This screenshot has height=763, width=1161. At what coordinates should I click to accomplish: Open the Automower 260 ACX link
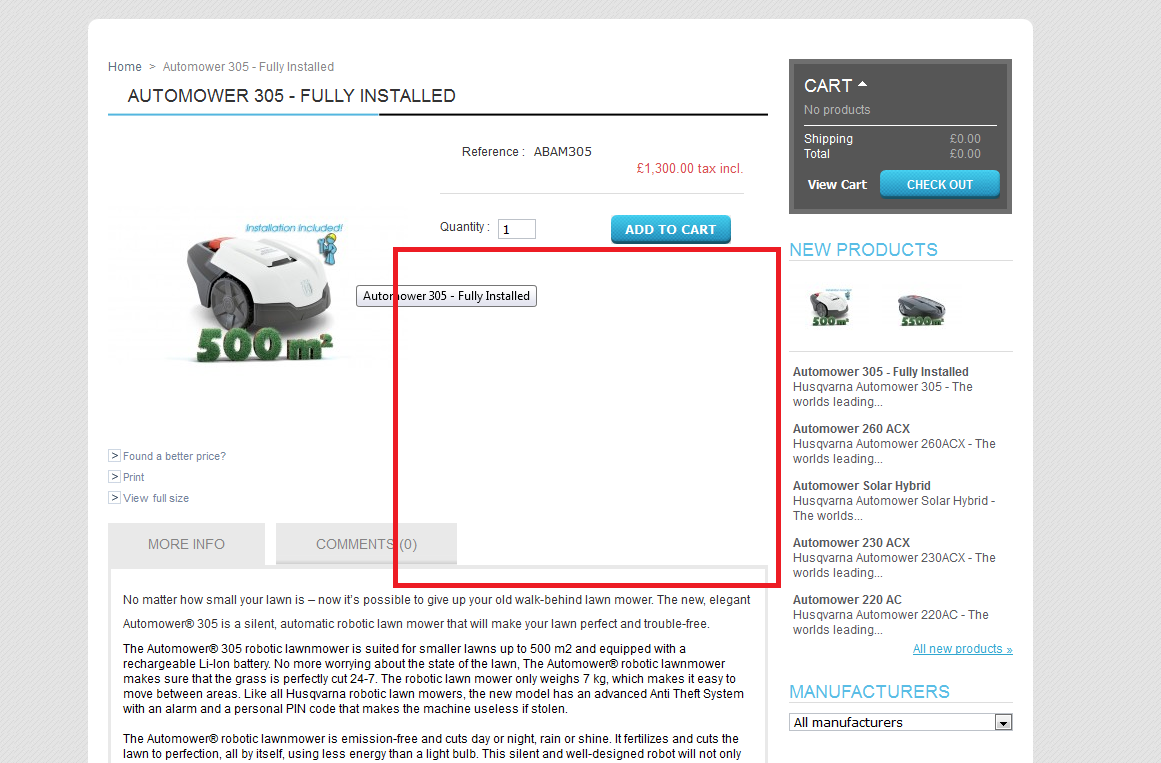click(x=851, y=429)
